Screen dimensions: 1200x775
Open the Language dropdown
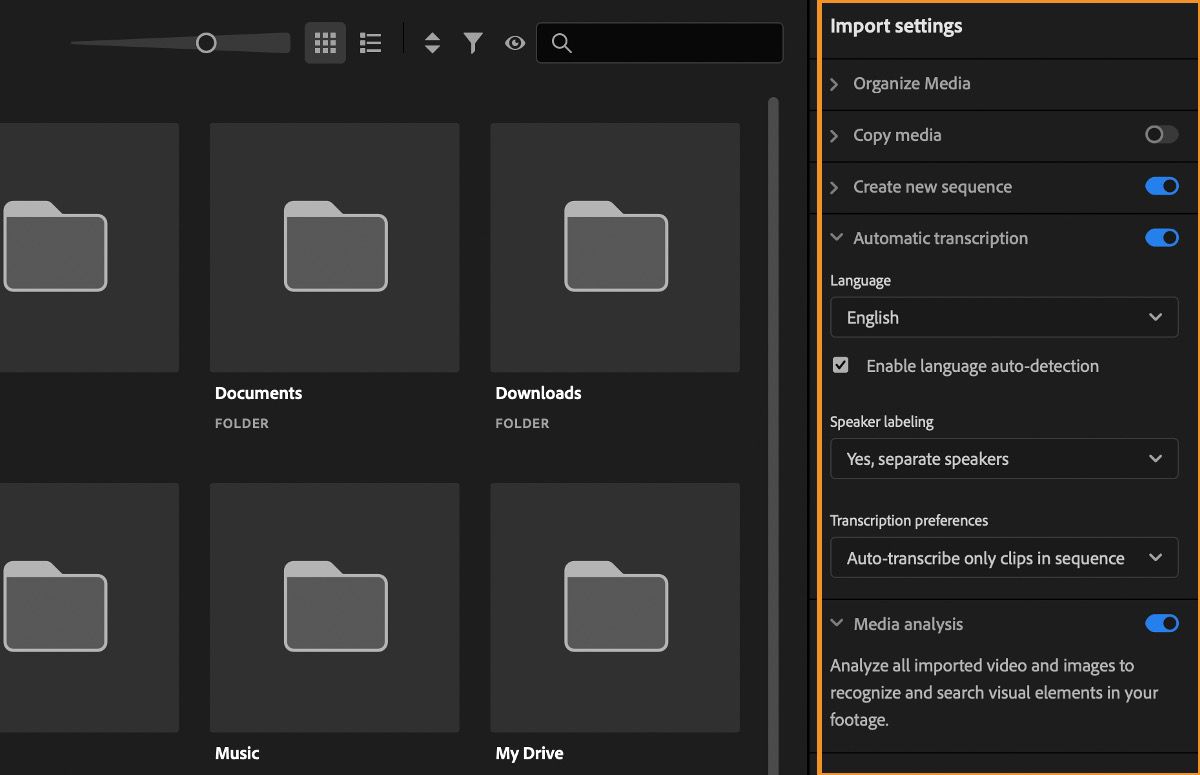click(1004, 317)
